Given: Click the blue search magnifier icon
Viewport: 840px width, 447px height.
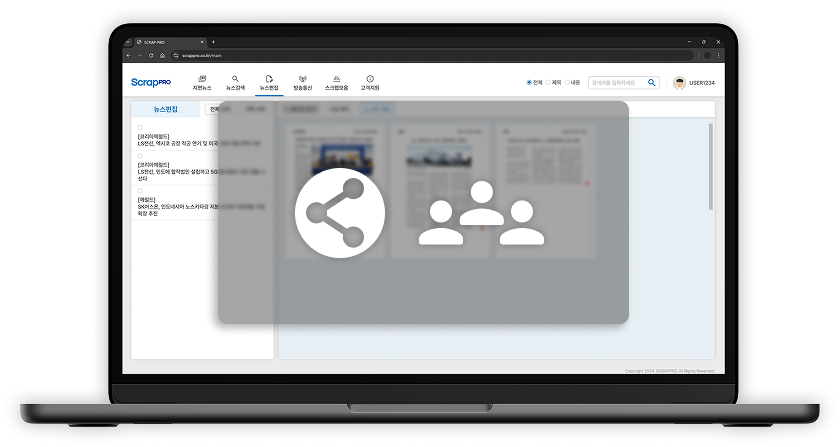Looking at the screenshot, I should pos(652,83).
